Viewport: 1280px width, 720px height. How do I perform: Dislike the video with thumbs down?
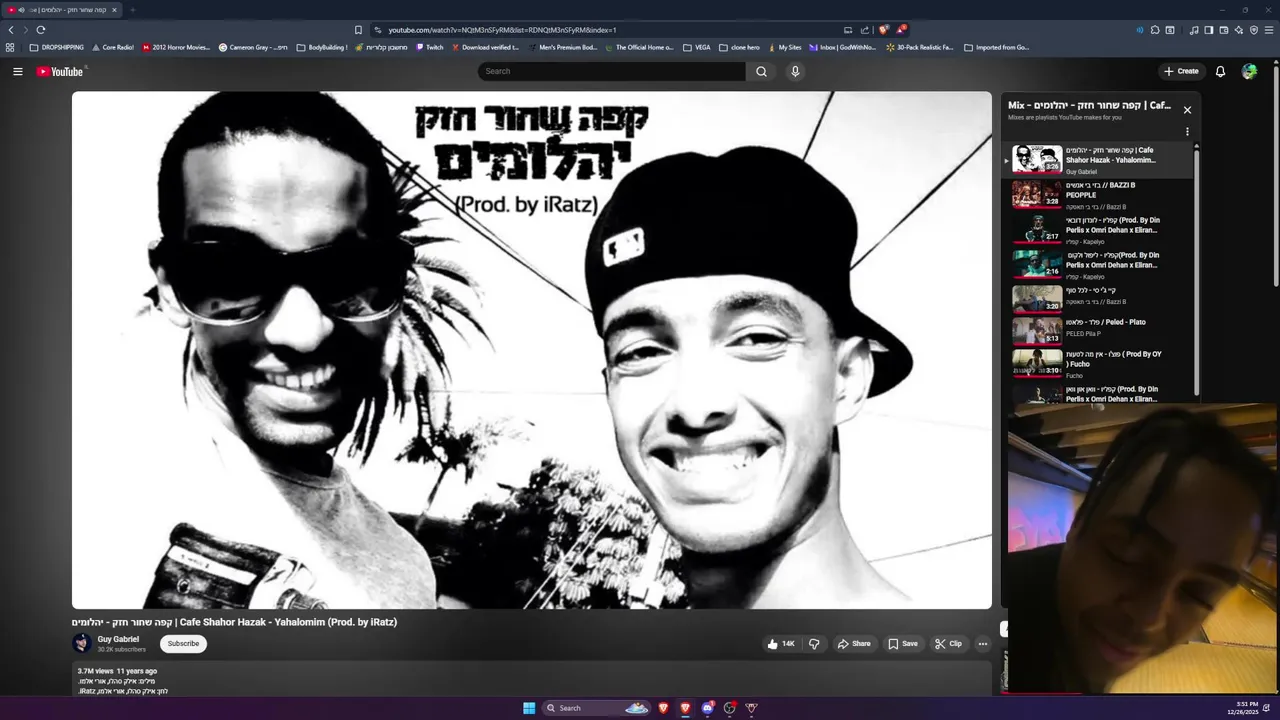(x=814, y=644)
